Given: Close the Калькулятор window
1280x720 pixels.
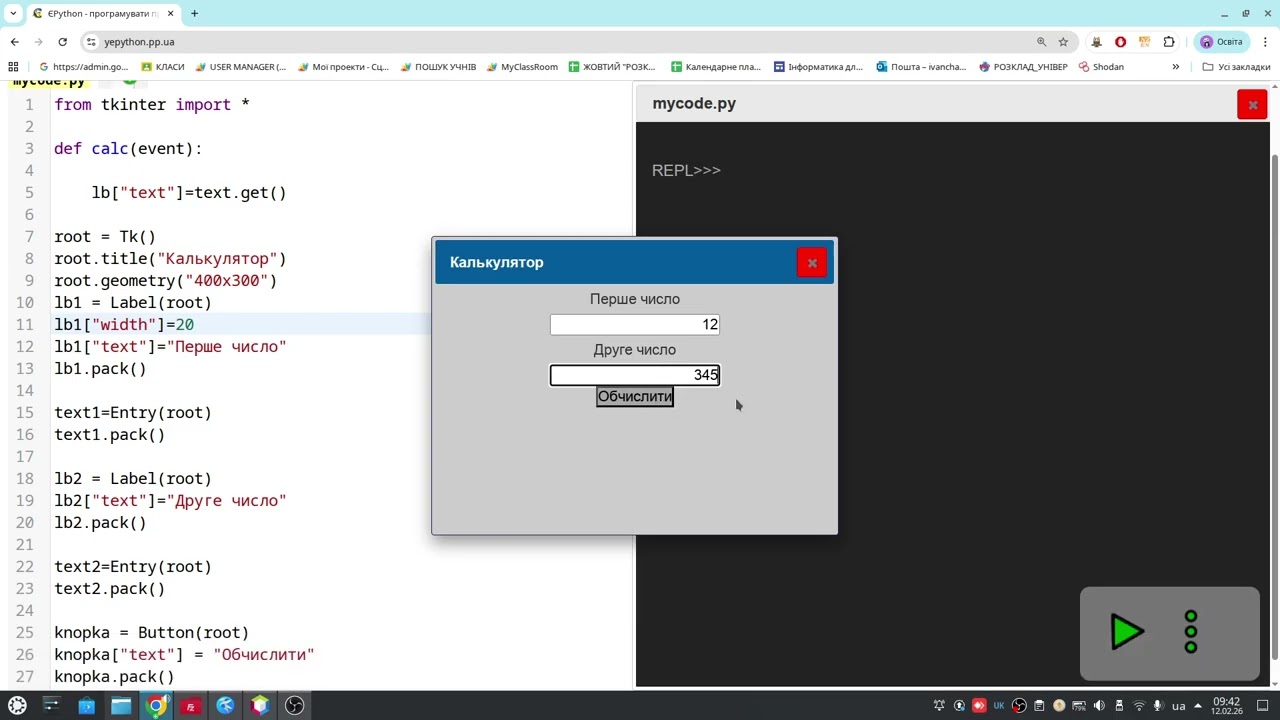Looking at the screenshot, I should (812, 263).
